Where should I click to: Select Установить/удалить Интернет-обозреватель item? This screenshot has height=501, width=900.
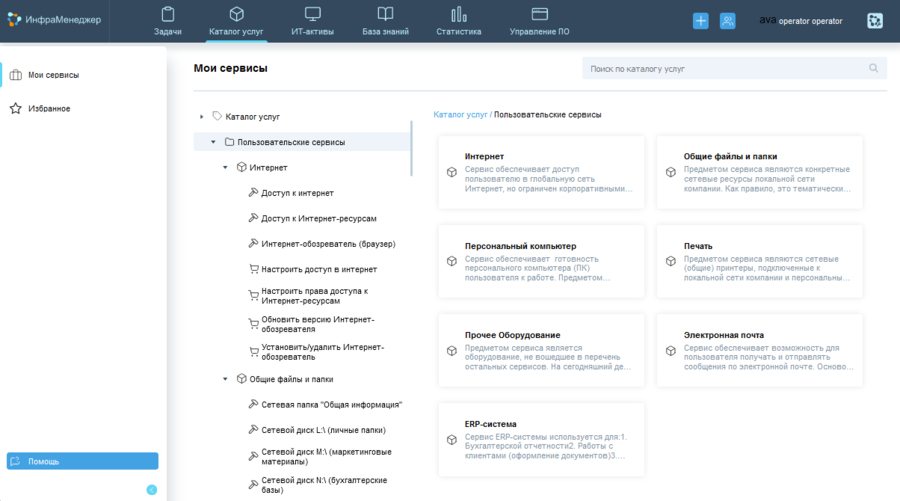(323, 352)
